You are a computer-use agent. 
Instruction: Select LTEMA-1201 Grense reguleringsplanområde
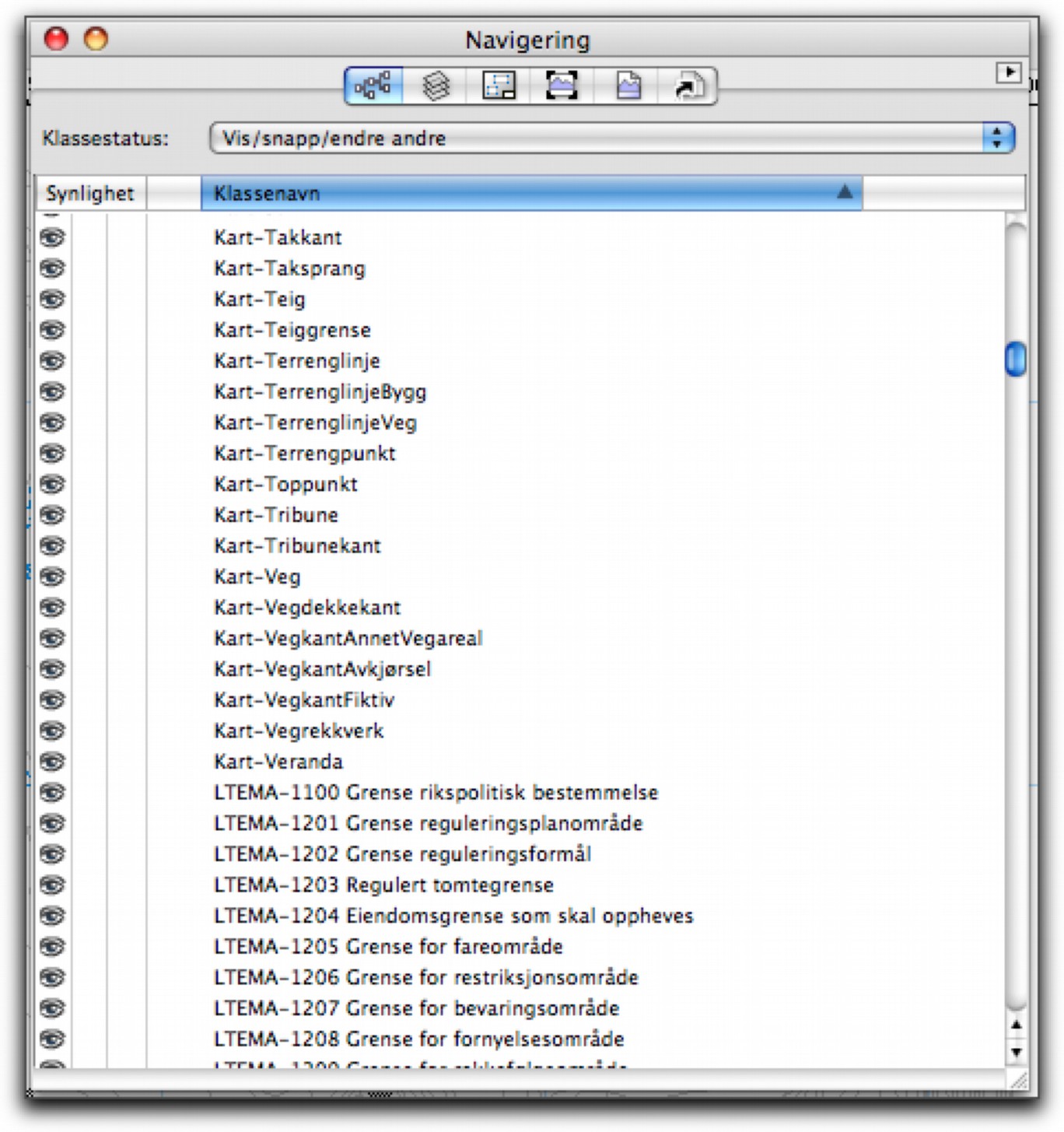[x=429, y=823]
